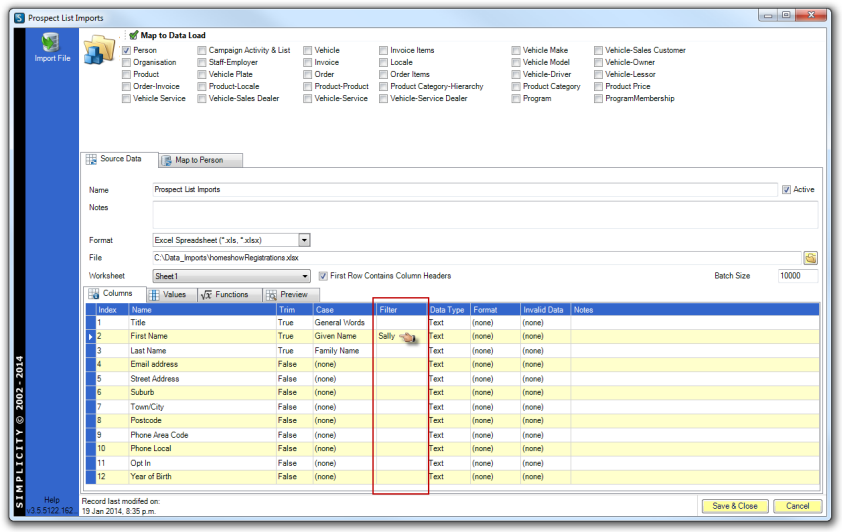The height and width of the screenshot is (532, 842).
Task: Open the Functions tab
Action: point(230,295)
